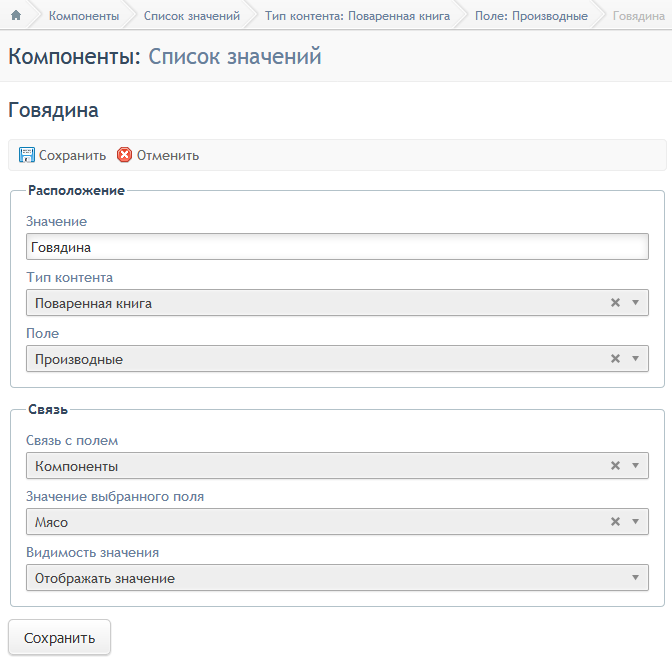Clear the Связь с полем selection

pyautogui.click(x=615, y=465)
